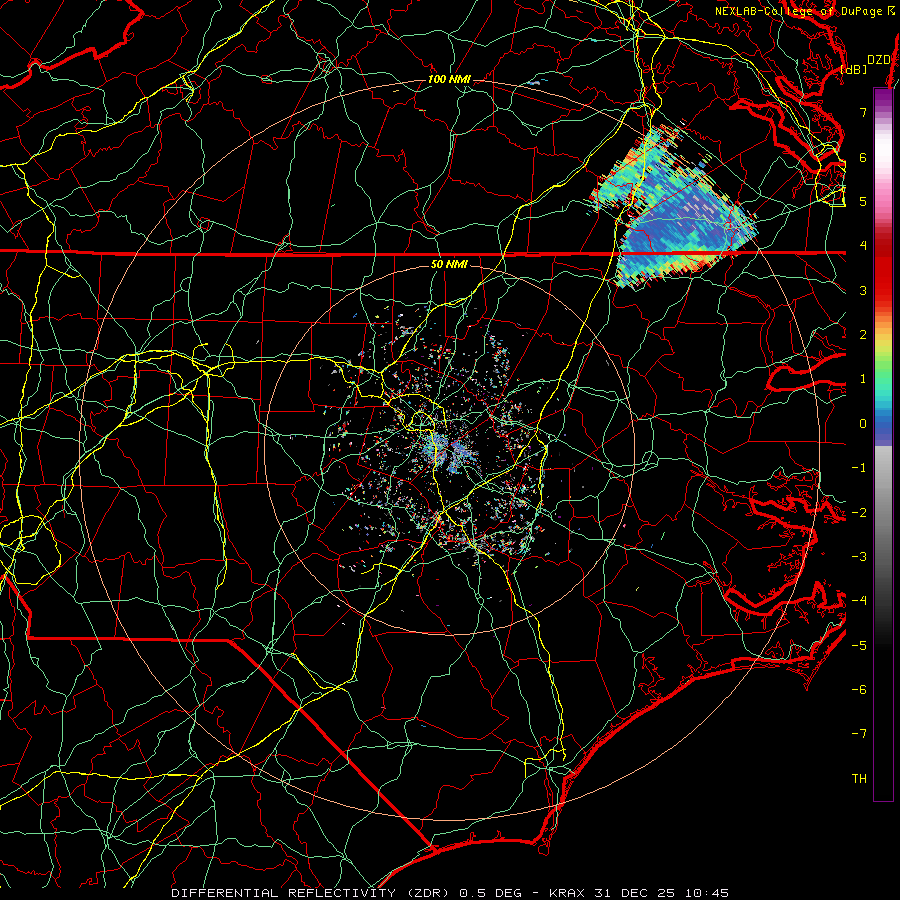Click the [dB] unit label
The height and width of the screenshot is (900, 900).
[854, 69]
